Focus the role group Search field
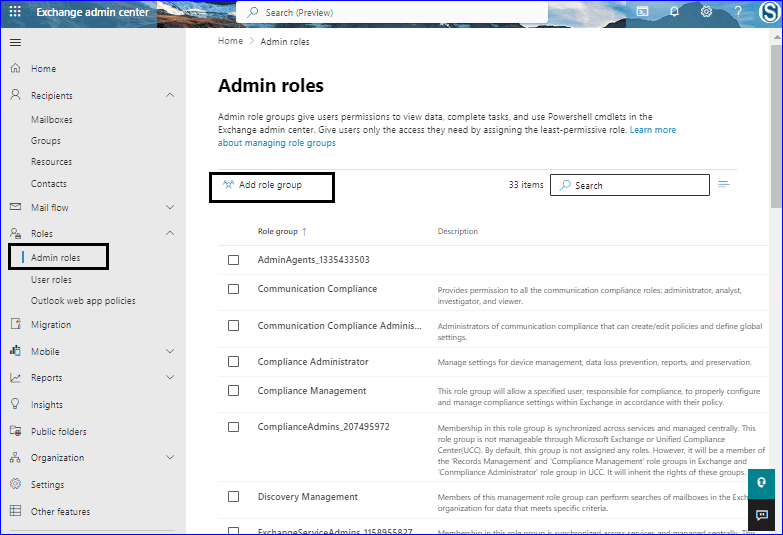 (x=630, y=185)
